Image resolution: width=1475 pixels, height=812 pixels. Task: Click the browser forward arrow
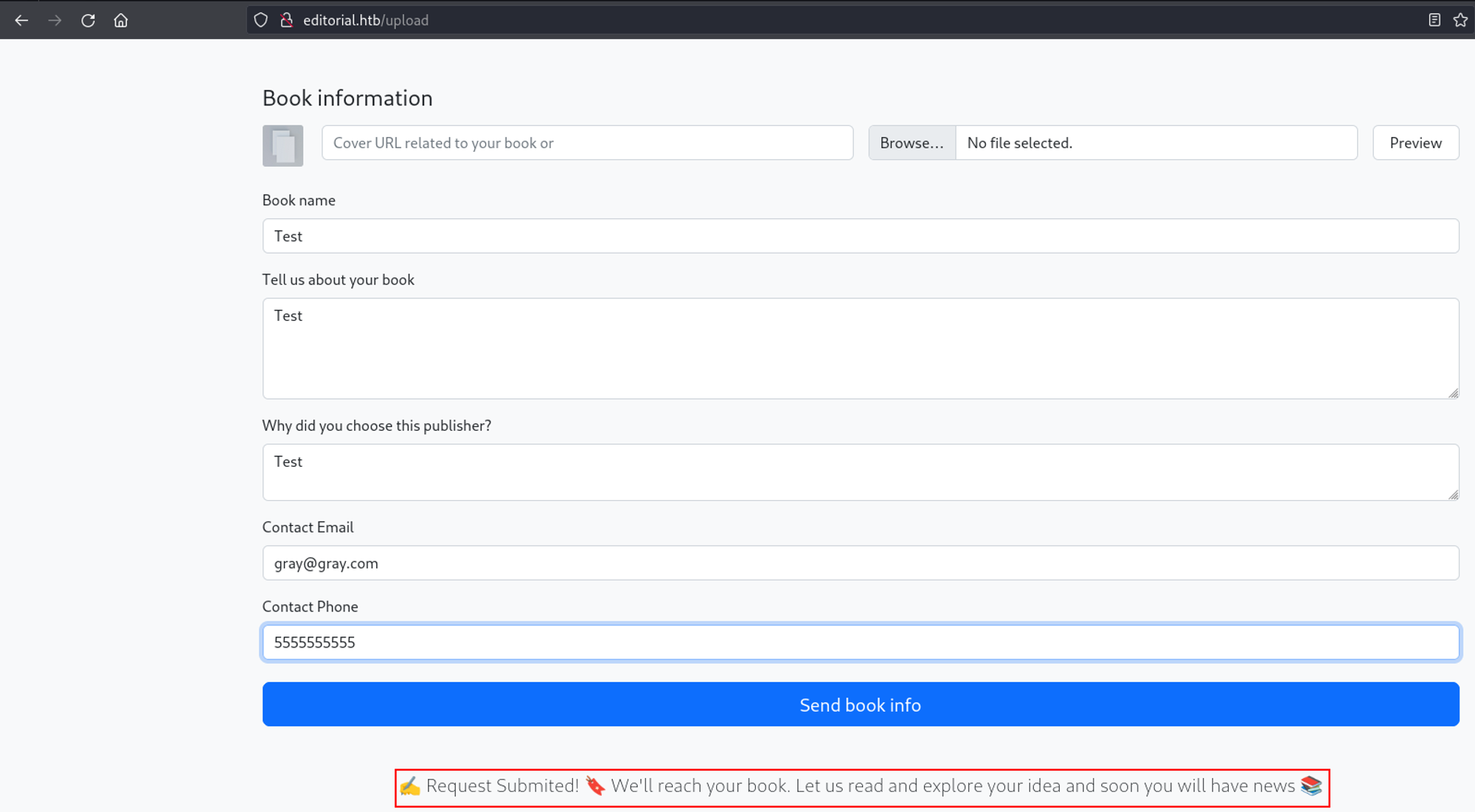55,20
